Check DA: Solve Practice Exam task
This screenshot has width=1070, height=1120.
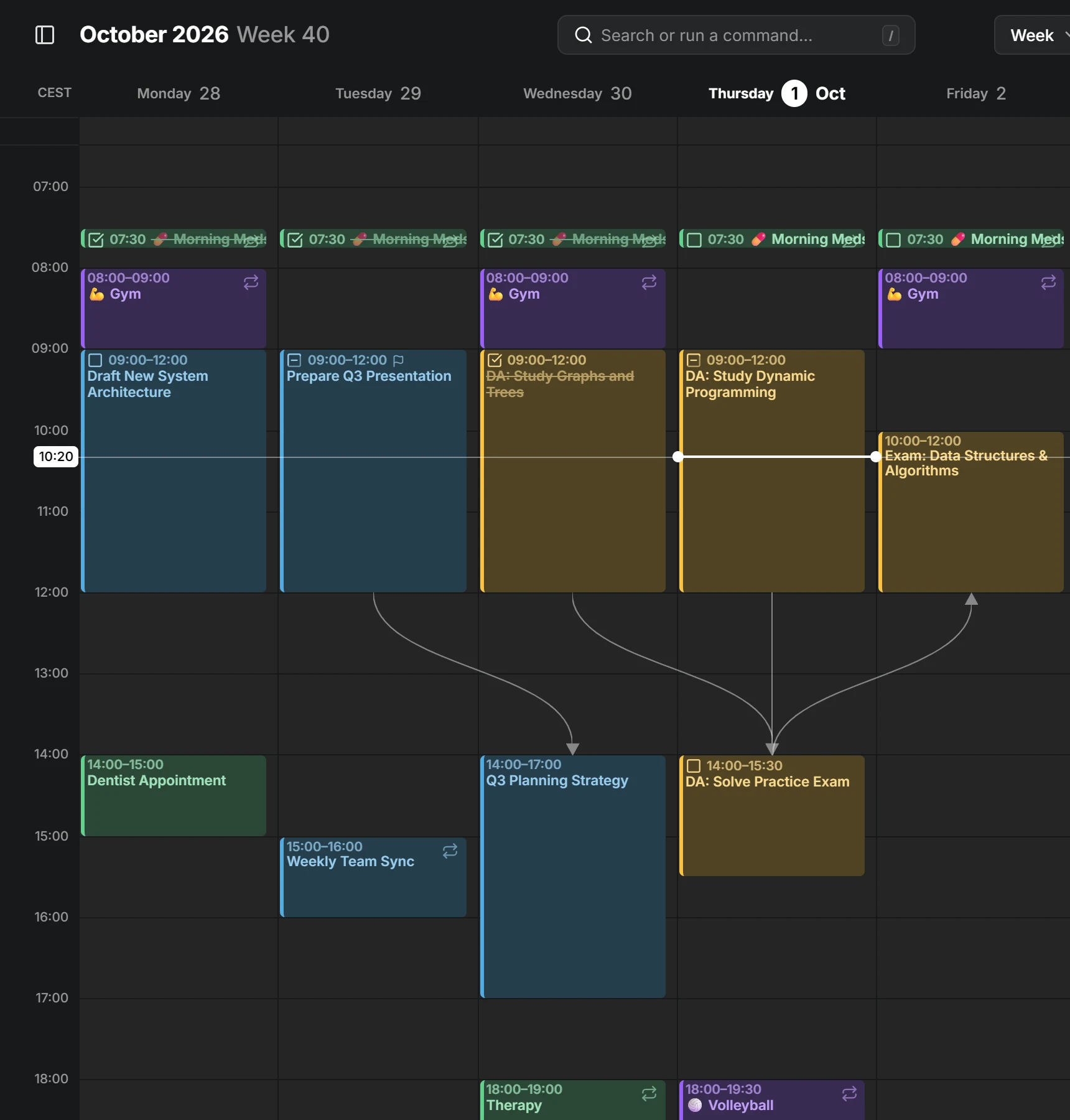point(694,766)
